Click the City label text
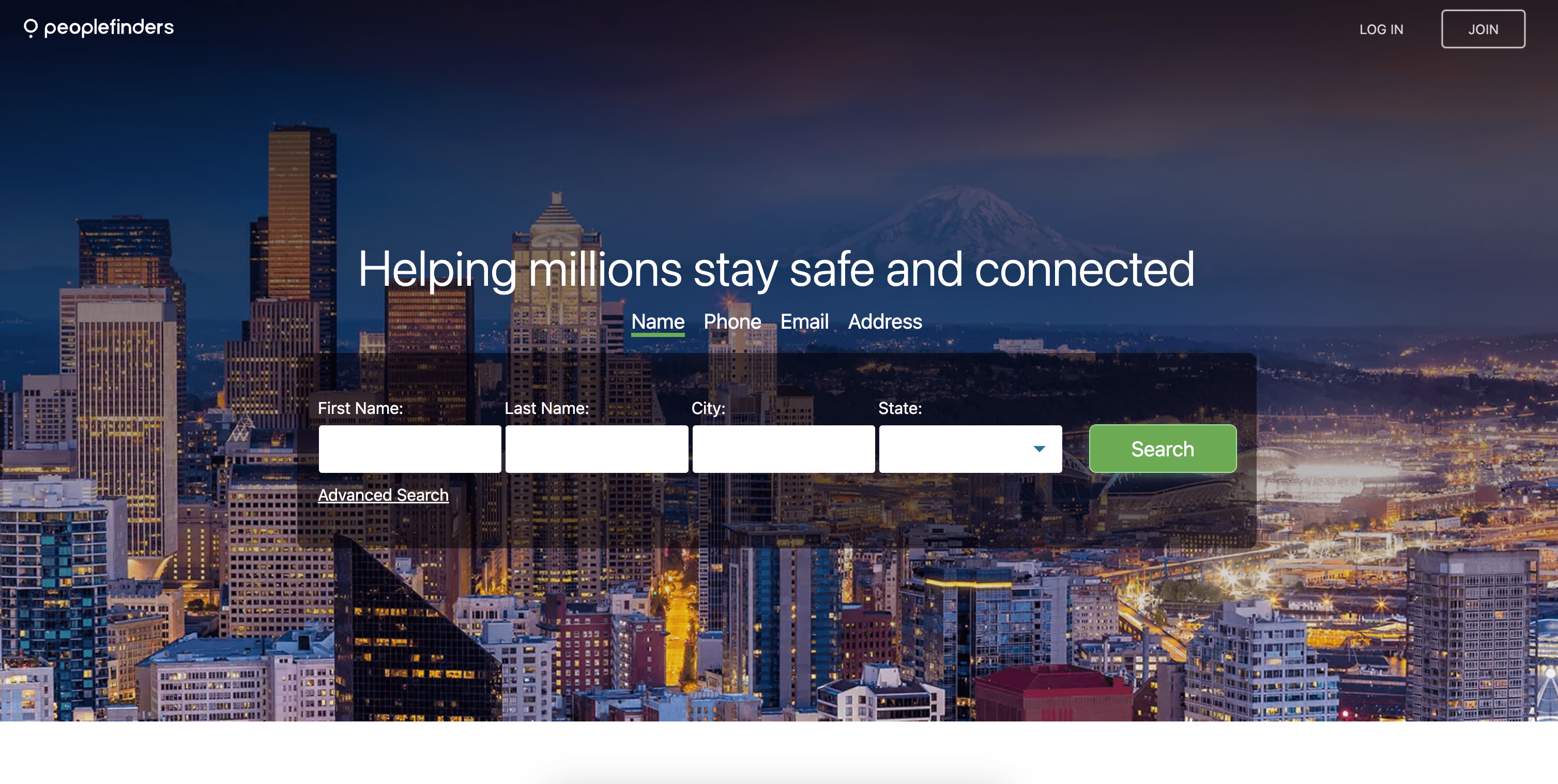 [x=708, y=409]
